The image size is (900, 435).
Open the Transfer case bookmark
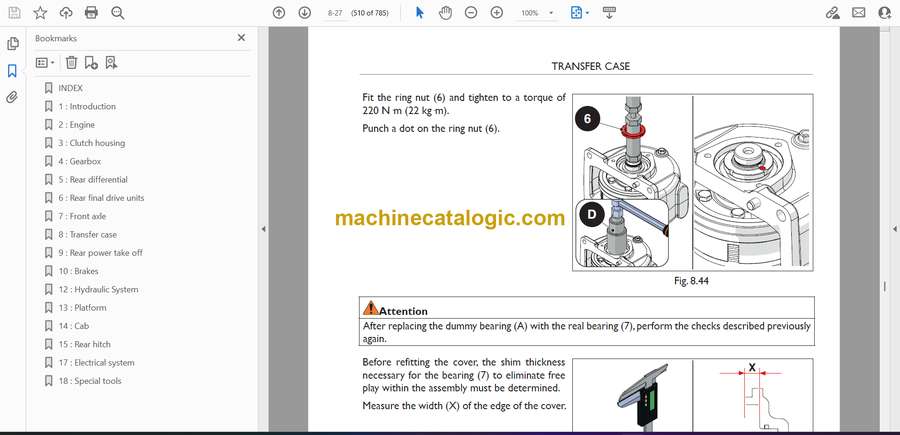point(87,234)
